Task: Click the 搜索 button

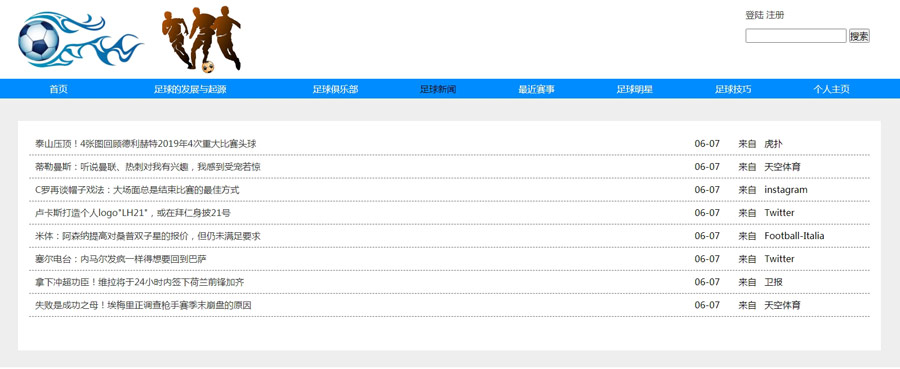Action: click(859, 36)
